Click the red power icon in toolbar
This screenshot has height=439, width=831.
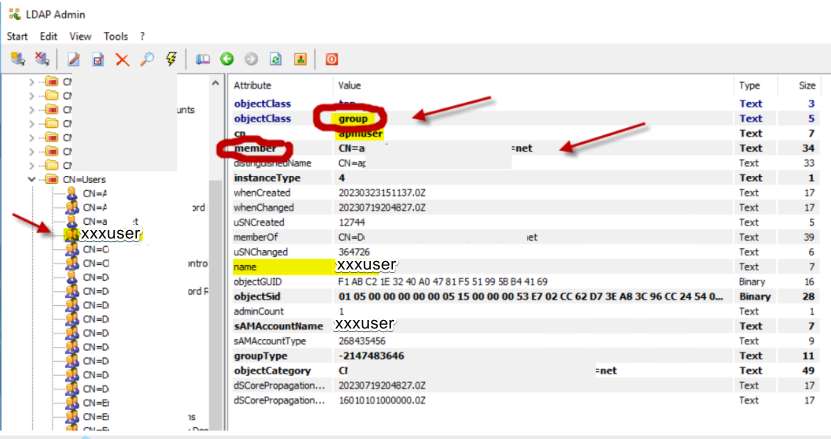click(332, 59)
